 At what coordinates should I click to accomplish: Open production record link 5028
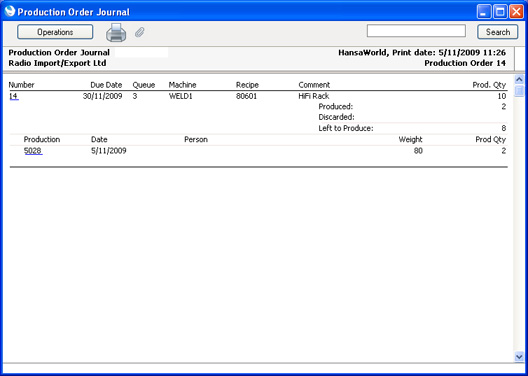point(33,151)
